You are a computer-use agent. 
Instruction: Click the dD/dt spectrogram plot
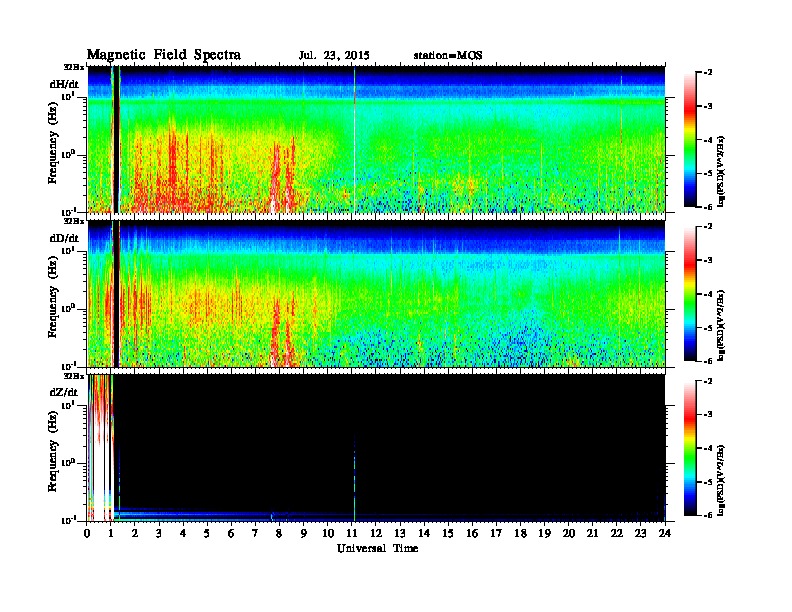(376, 293)
